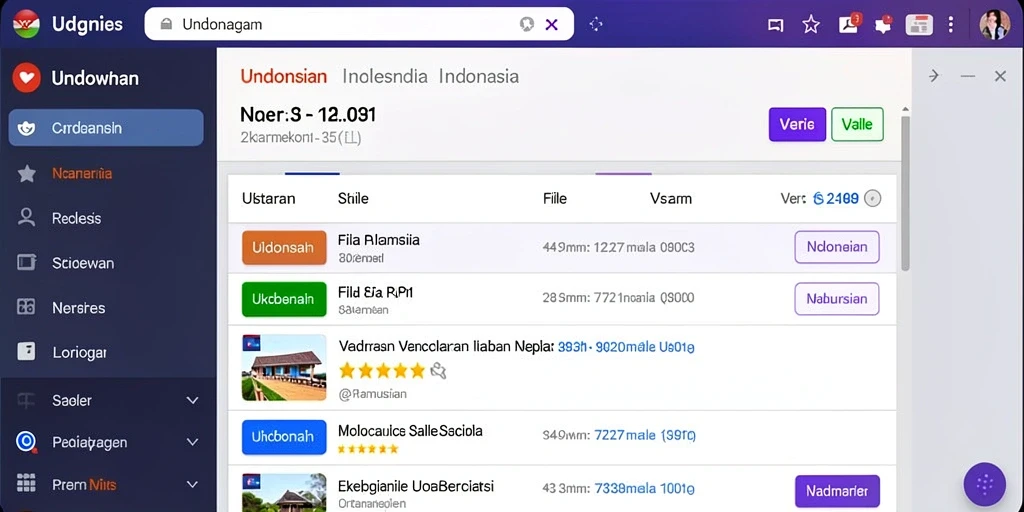Click the forward arrow in the right panel

934,76
